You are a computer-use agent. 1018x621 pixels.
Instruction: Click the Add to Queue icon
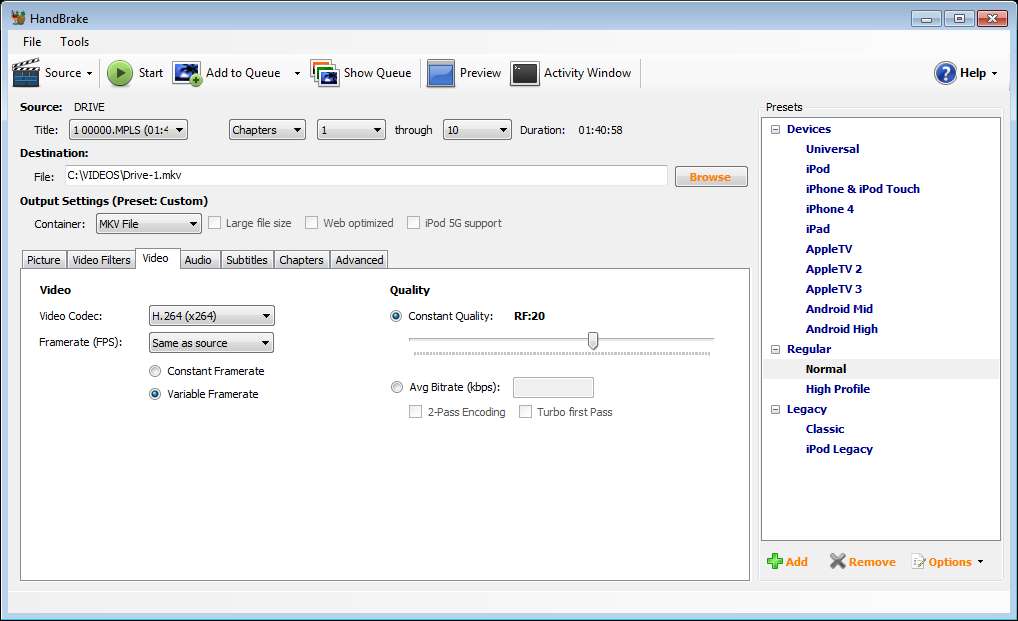point(187,73)
